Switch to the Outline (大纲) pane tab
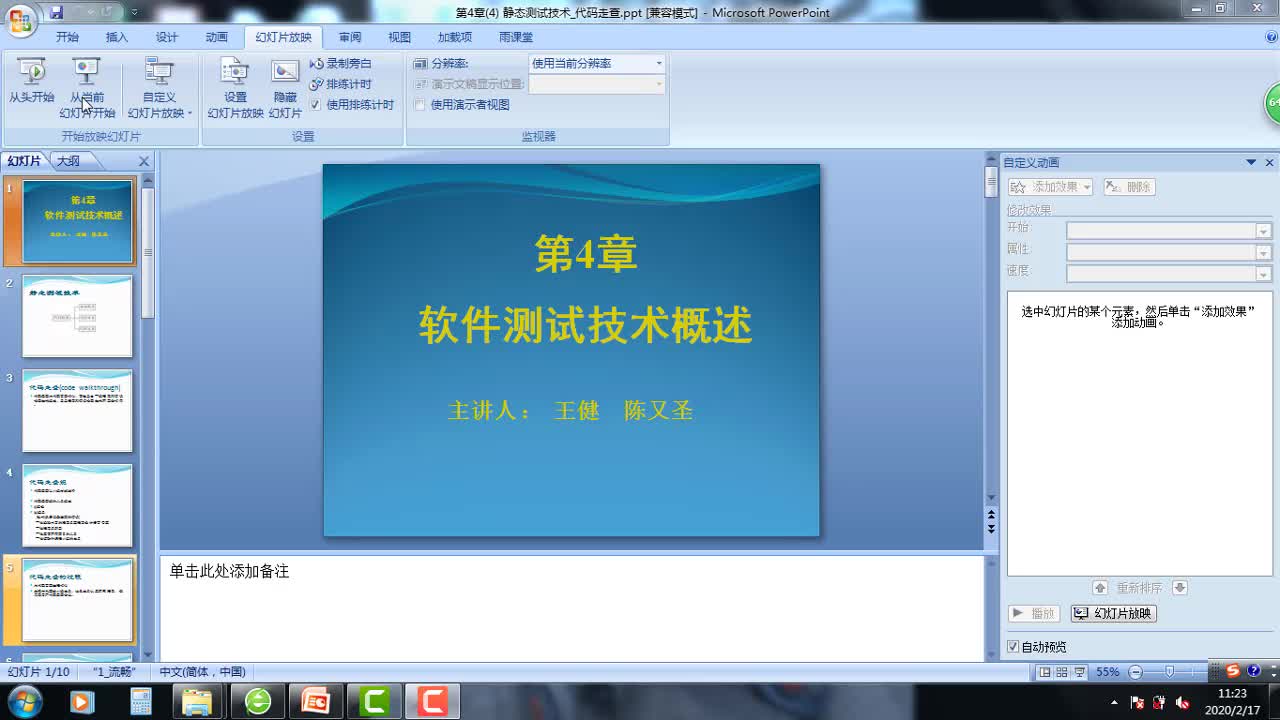Image resolution: width=1280 pixels, height=720 pixels. (68, 161)
